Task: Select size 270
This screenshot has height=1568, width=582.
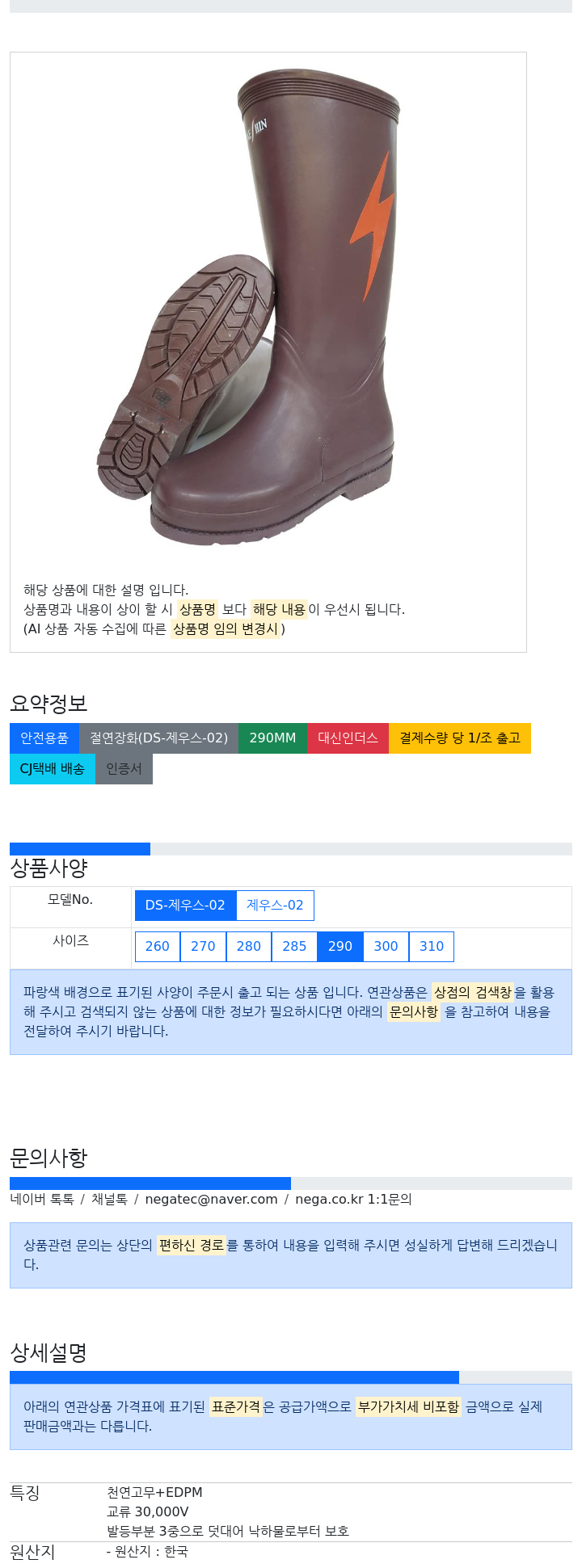Action: (203, 947)
